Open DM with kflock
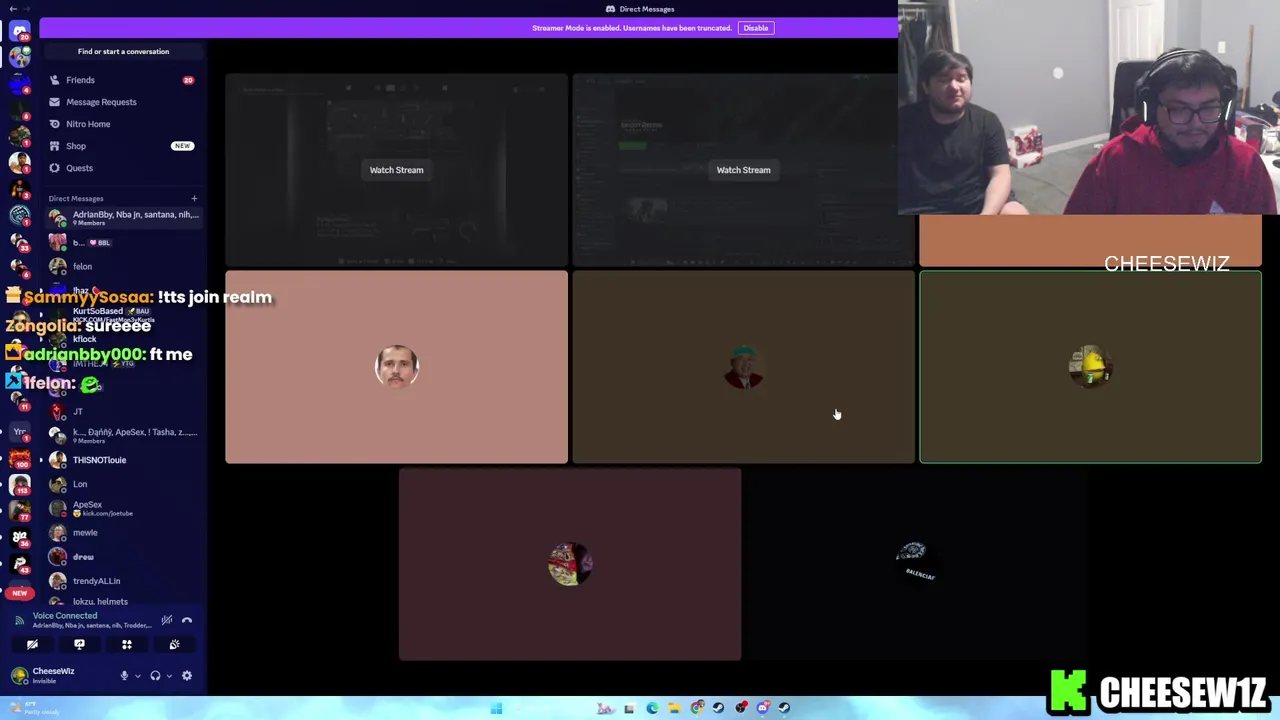Image resolution: width=1280 pixels, height=720 pixels. [124, 339]
